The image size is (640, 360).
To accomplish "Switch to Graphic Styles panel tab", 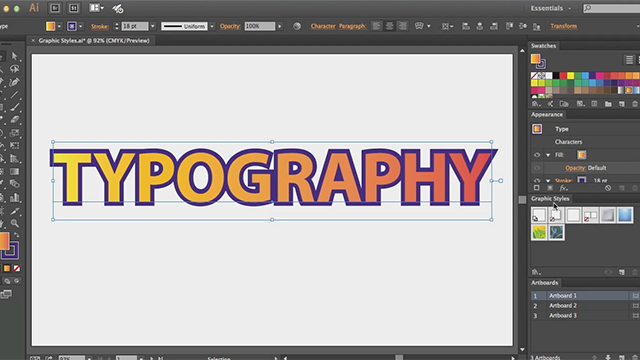I will (x=550, y=199).
